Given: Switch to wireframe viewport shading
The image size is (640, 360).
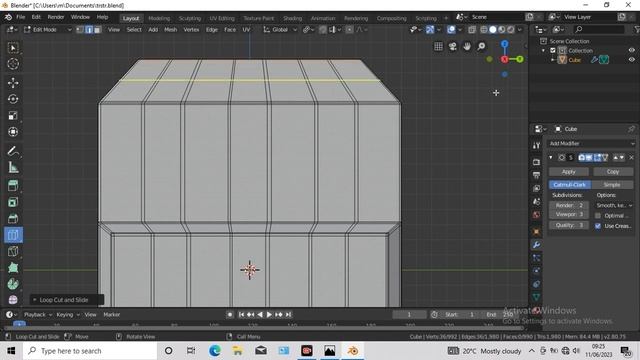Looking at the screenshot, I should pyautogui.click(x=484, y=29).
